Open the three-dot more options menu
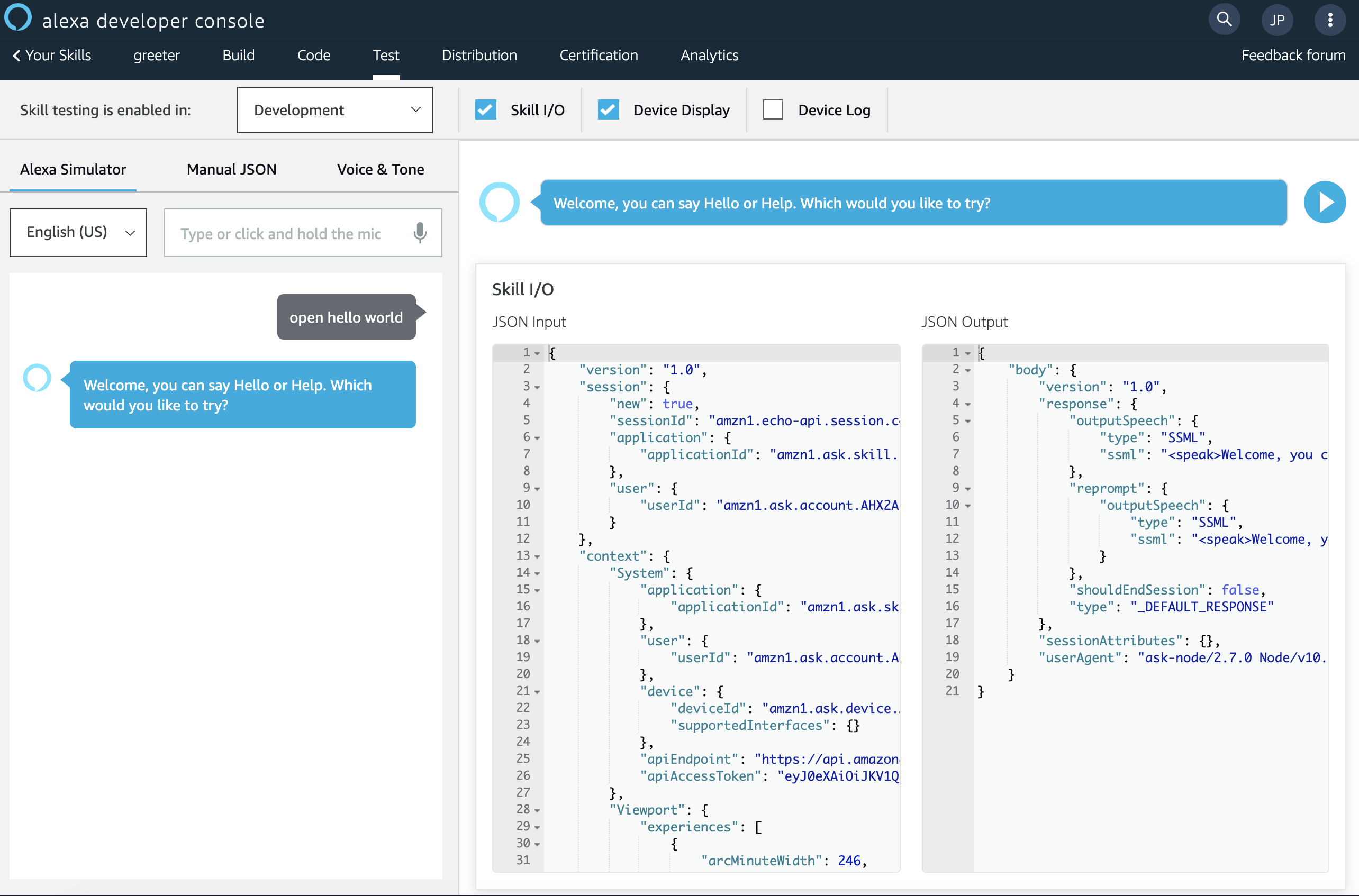 [x=1330, y=20]
